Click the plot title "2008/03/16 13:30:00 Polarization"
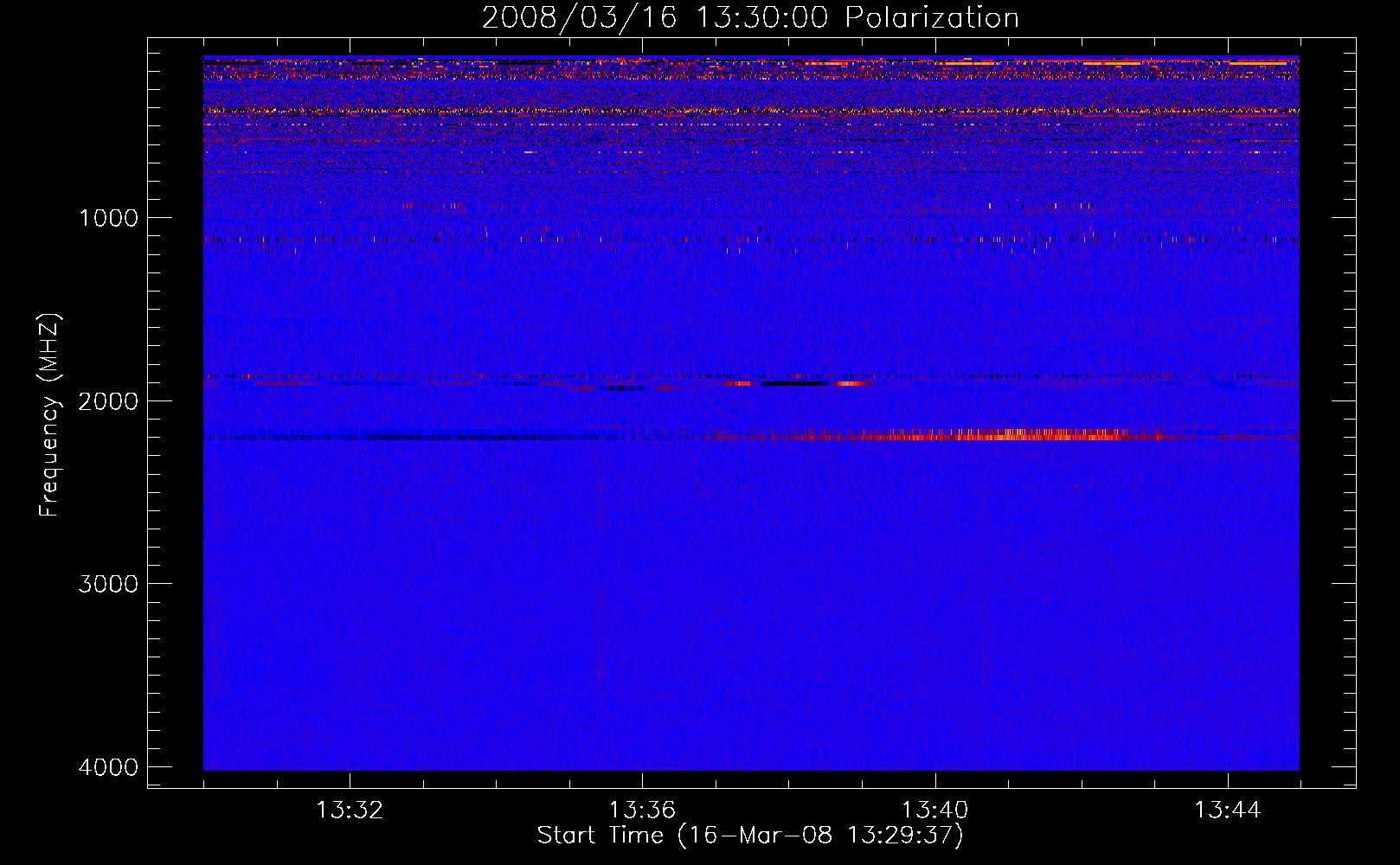Viewport: 1400px width, 865px height. [749, 17]
